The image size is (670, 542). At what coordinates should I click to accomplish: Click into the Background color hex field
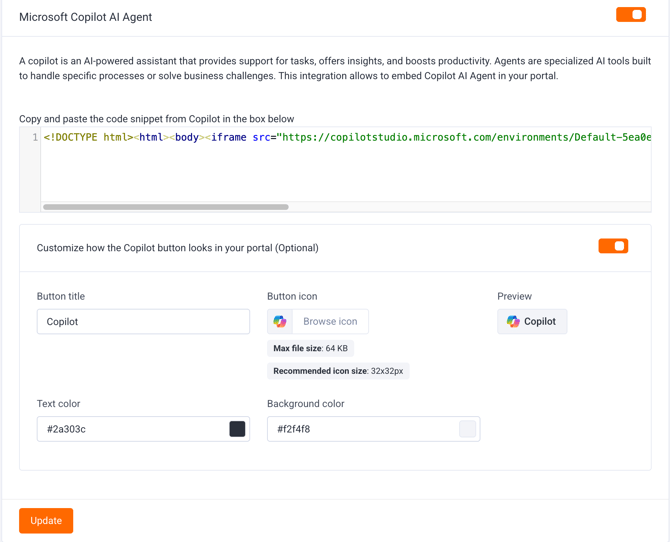(360, 429)
